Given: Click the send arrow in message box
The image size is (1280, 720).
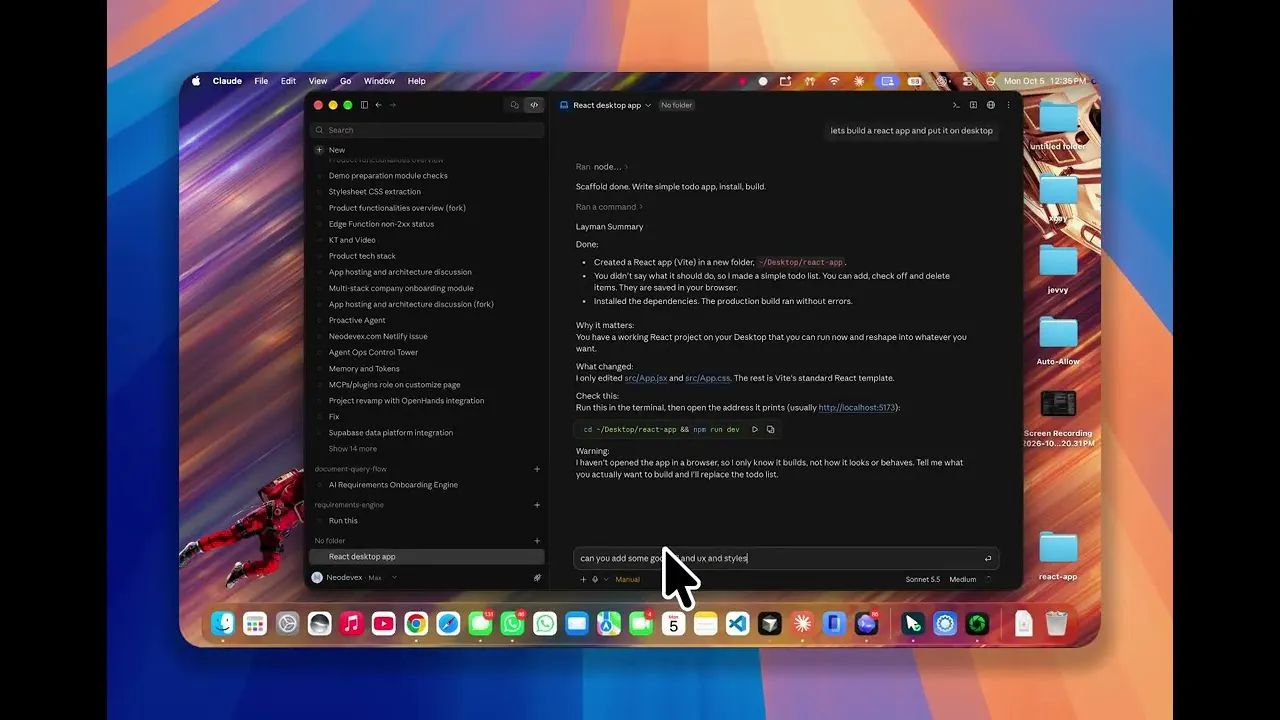Looking at the screenshot, I should click(988, 558).
